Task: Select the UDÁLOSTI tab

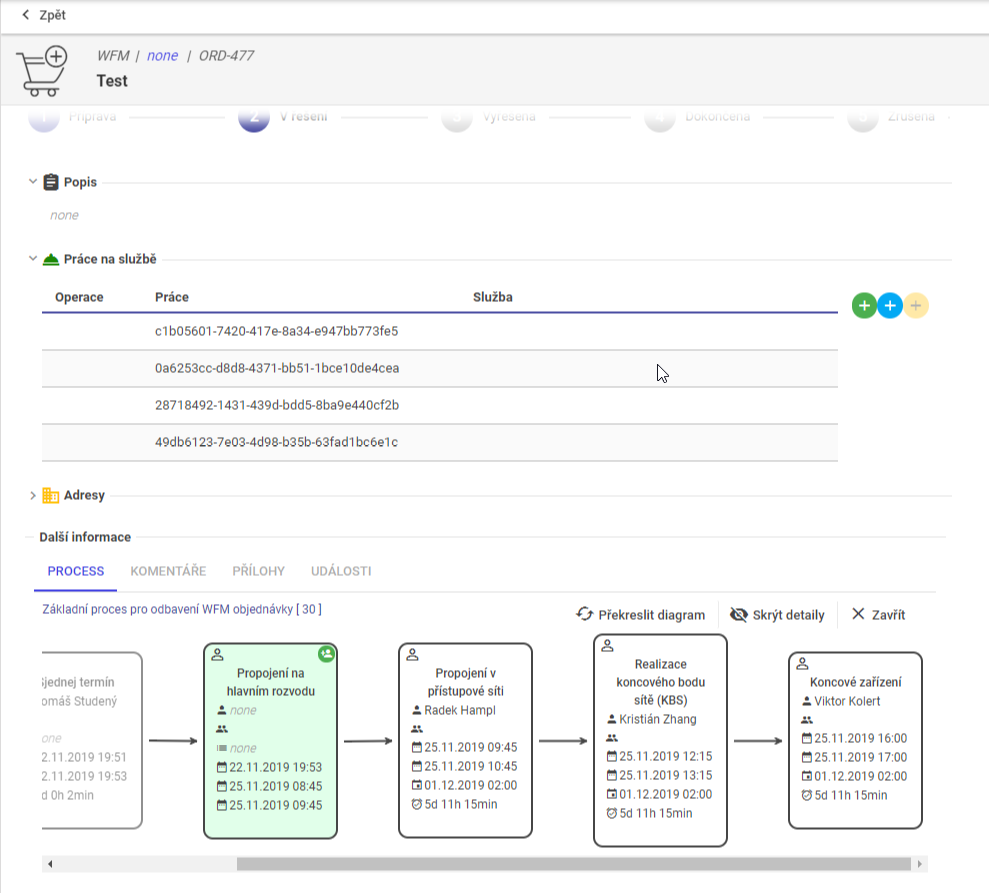Action: click(341, 571)
